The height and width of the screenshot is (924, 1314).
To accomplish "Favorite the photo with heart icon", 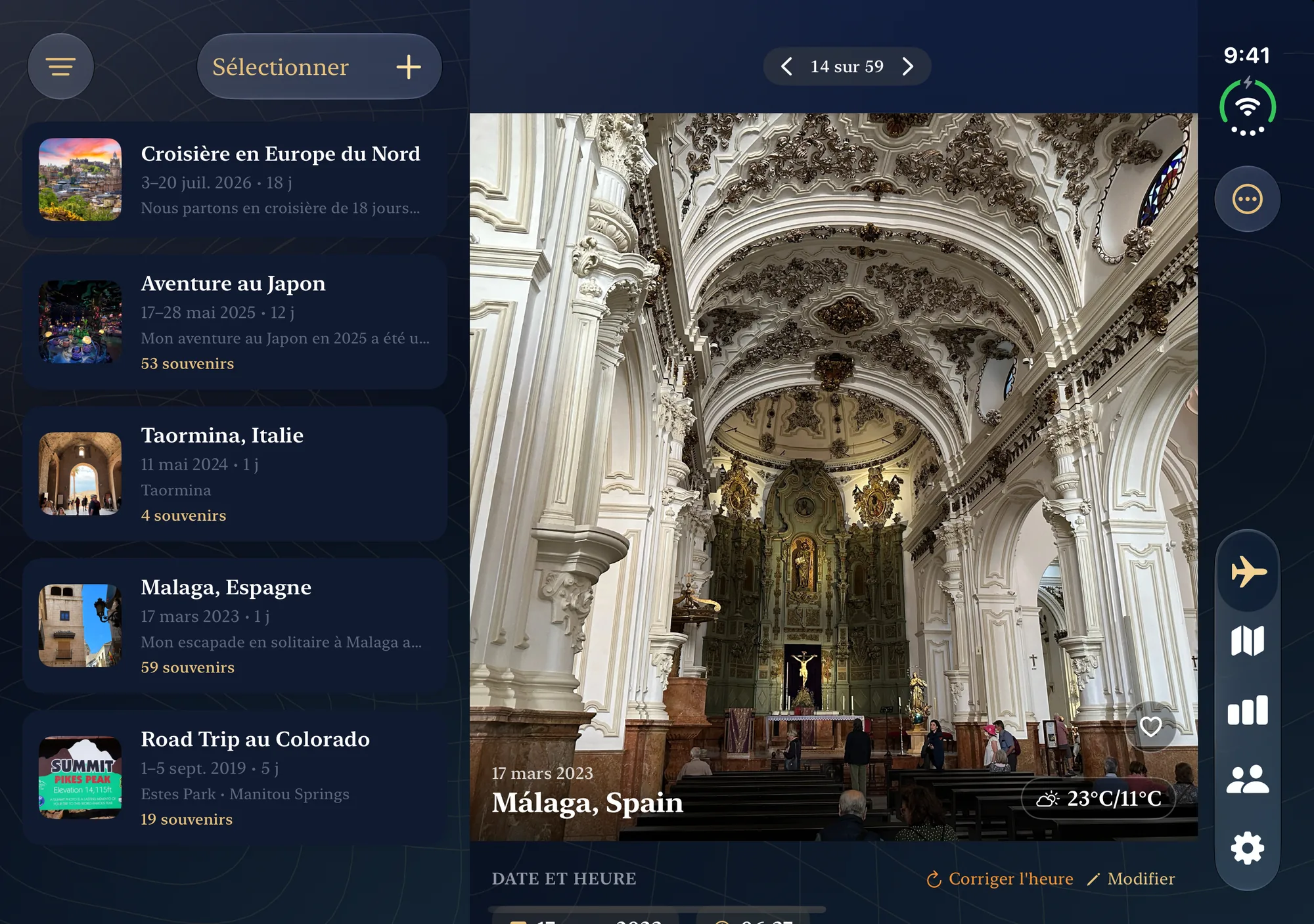I will (1150, 726).
